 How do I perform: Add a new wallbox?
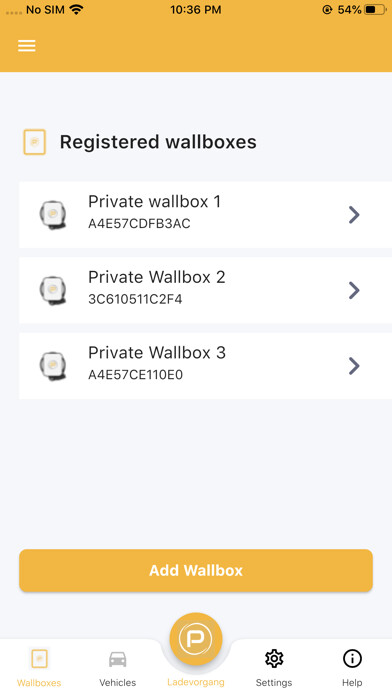196,570
